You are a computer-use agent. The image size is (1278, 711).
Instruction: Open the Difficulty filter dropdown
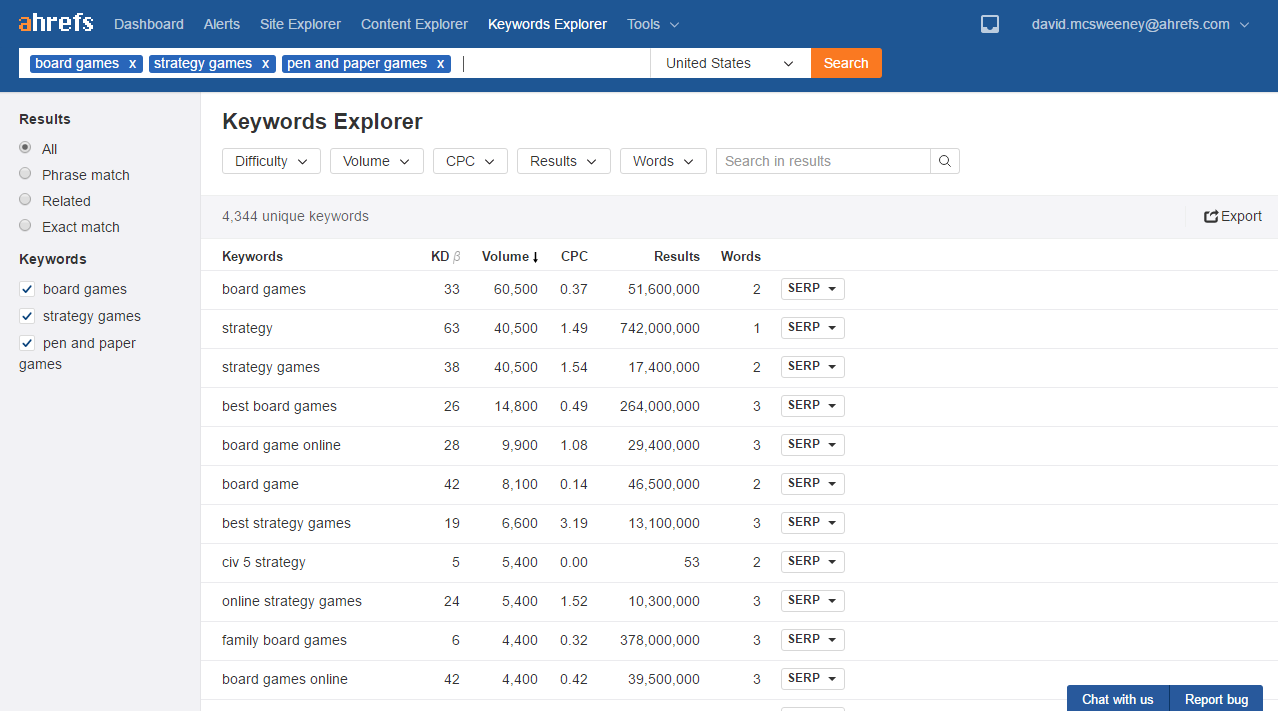pyautogui.click(x=271, y=160)
